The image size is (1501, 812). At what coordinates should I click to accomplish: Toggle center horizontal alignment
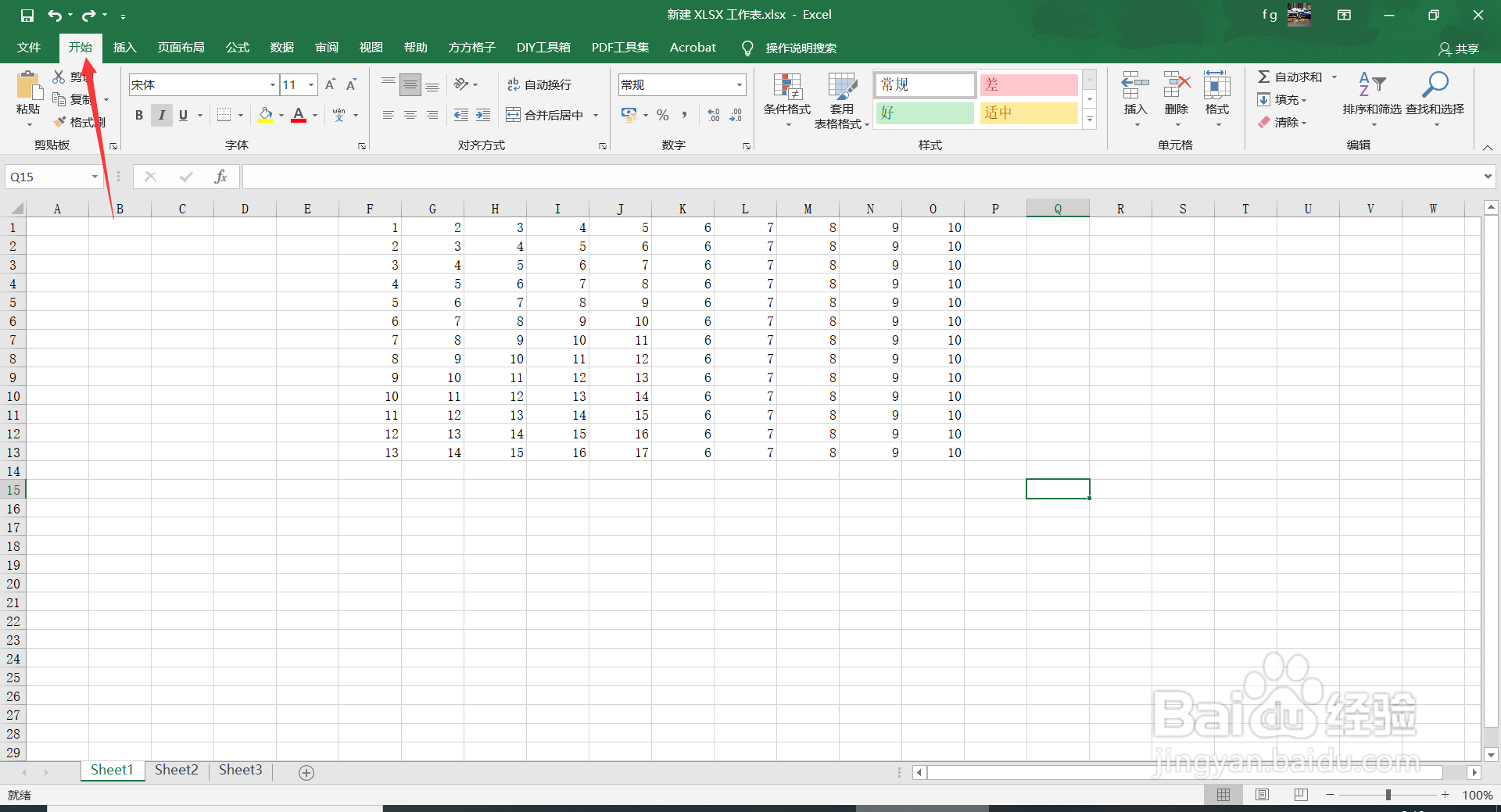point(410,115)
